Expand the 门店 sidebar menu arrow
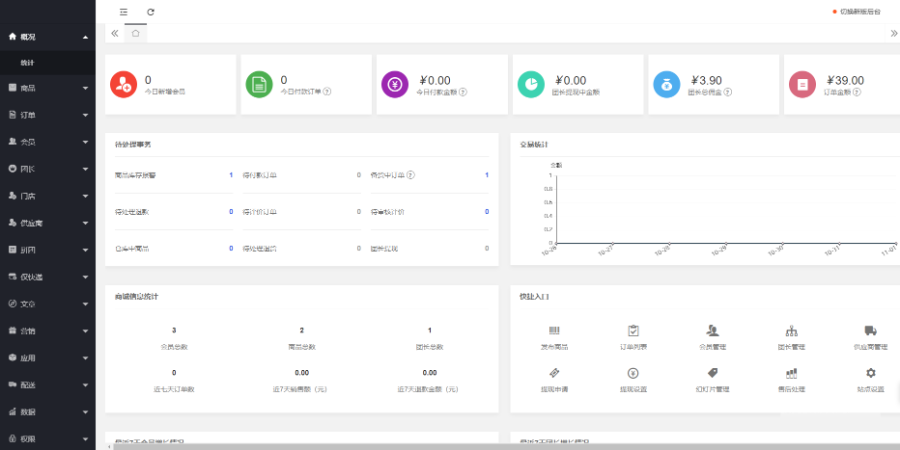900x450 pixels. click(86, 196)
